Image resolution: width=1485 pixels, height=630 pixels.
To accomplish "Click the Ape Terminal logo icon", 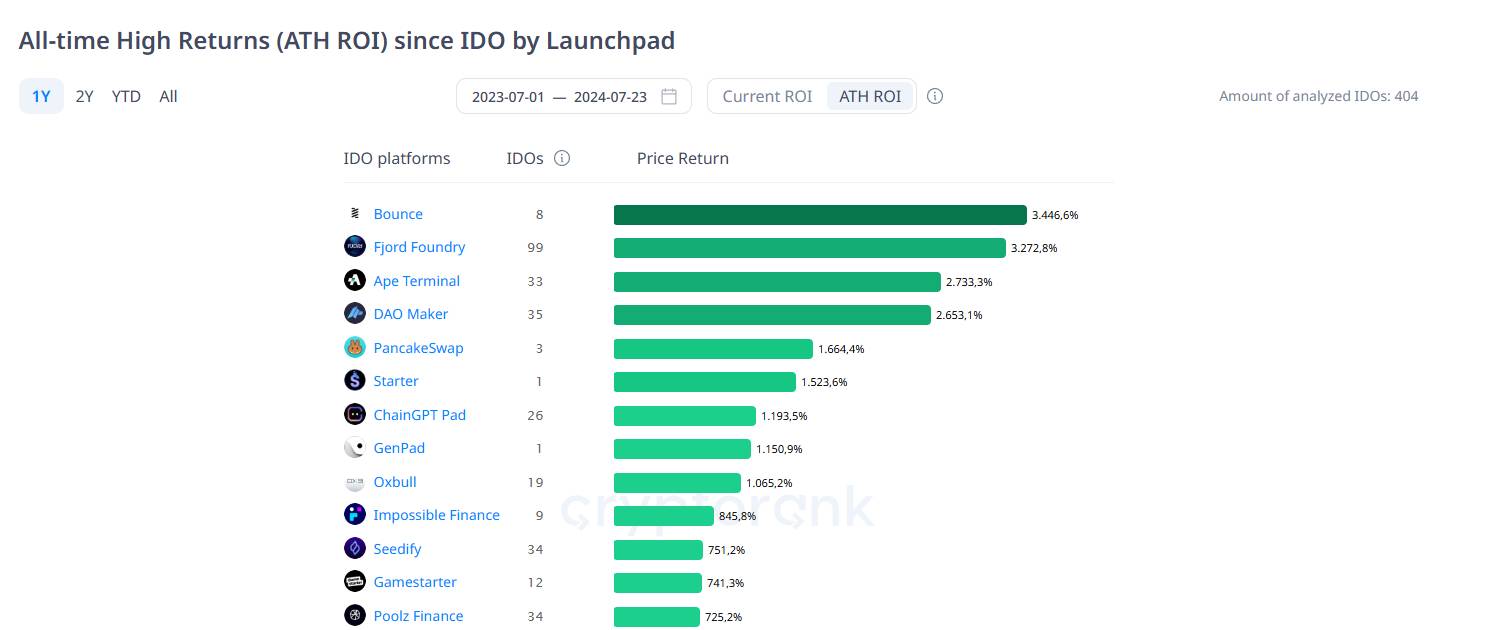I will [x=355, y=281].
